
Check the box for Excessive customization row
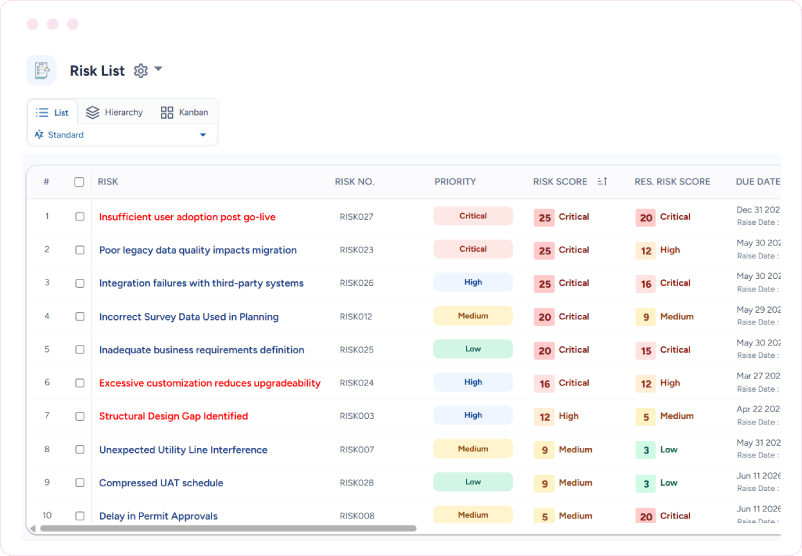tap(80, 383)
